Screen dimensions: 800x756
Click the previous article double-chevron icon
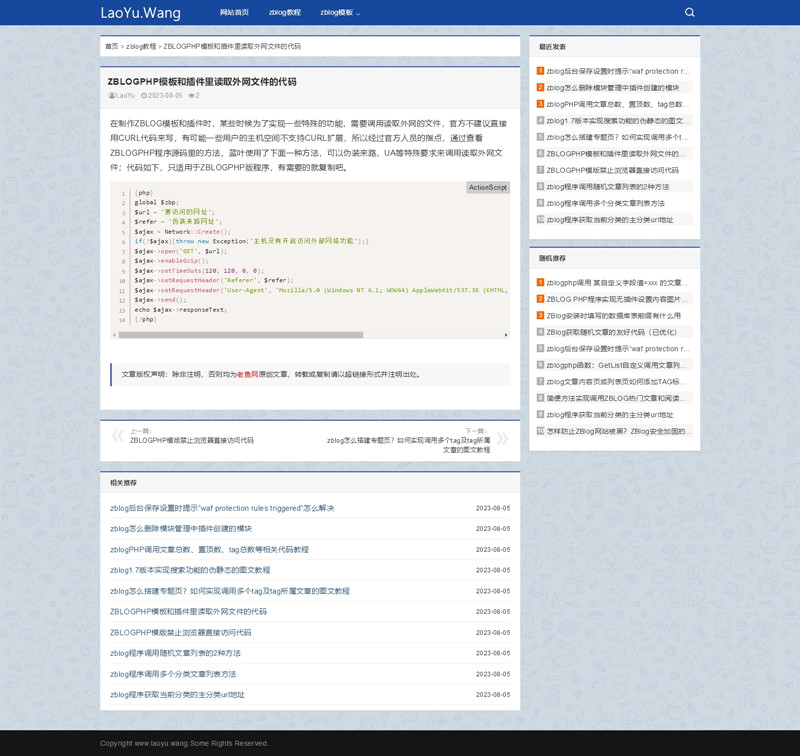(x=117, y=436)
